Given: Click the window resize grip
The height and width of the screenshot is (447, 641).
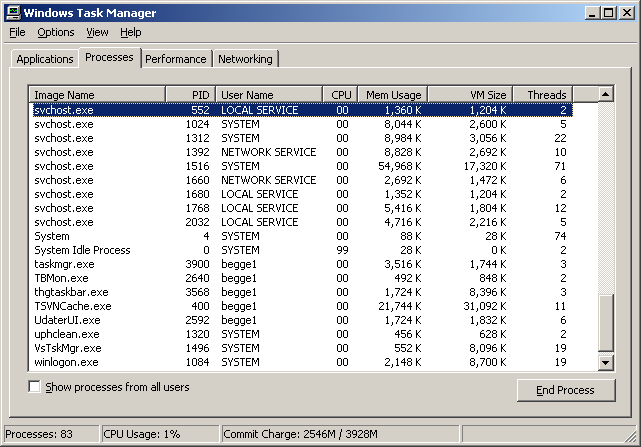Looking at the screenshot, I should pyautogui.click(x=631, y=437).
